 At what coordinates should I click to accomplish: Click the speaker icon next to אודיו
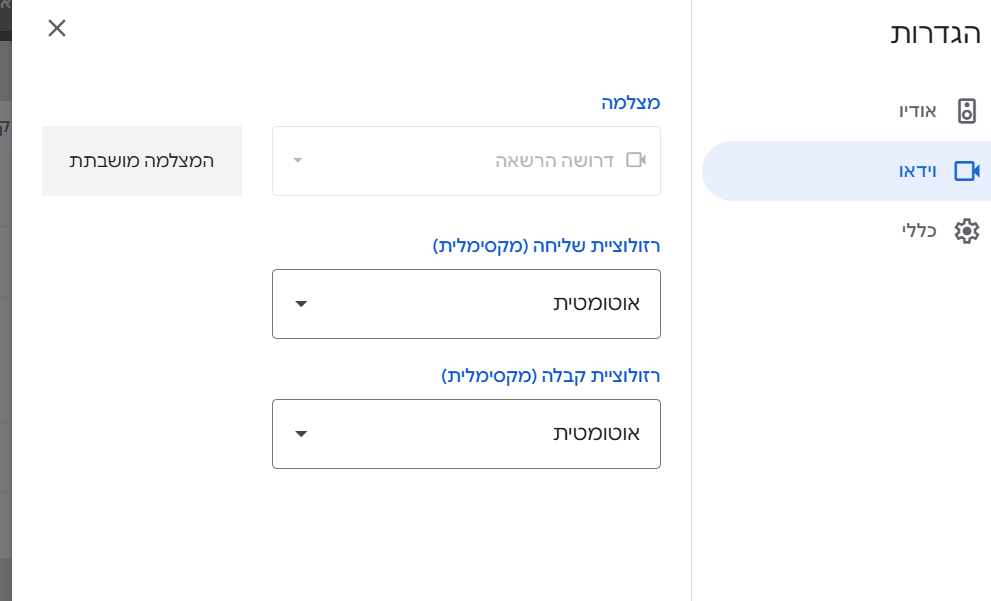[966, 111]
